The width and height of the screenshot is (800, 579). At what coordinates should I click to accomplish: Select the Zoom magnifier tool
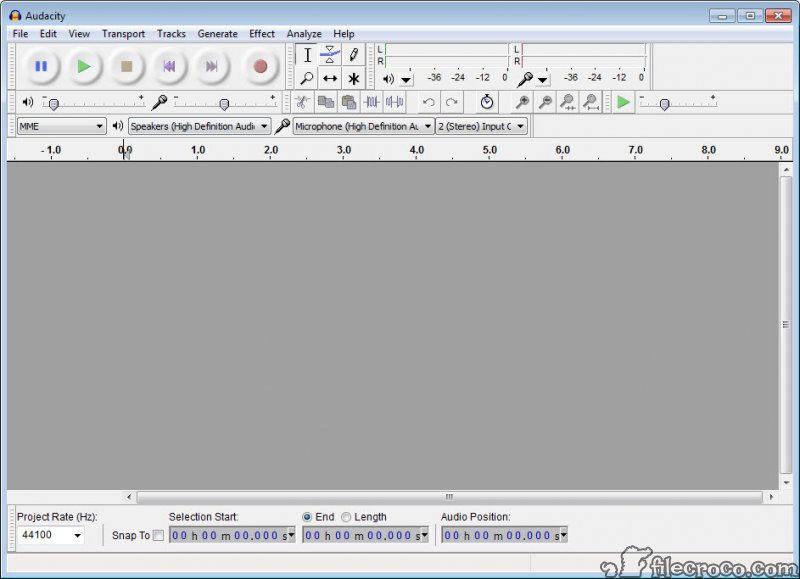point(307,79)
